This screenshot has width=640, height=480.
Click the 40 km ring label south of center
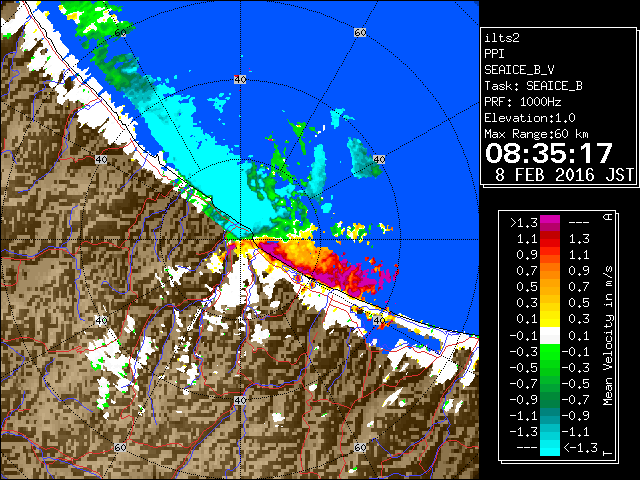tap(240, 400)
